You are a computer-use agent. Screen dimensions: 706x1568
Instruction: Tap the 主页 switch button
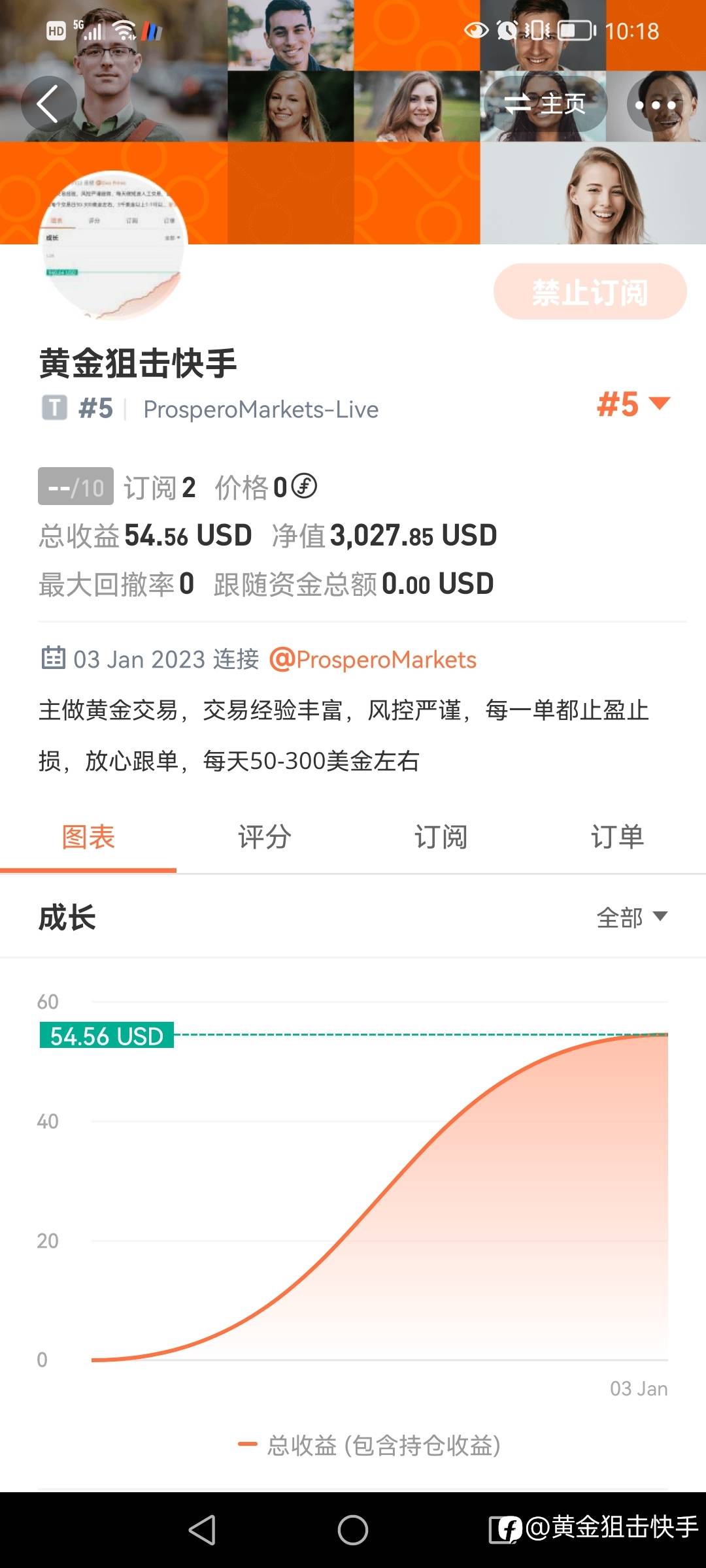(545, 104)
